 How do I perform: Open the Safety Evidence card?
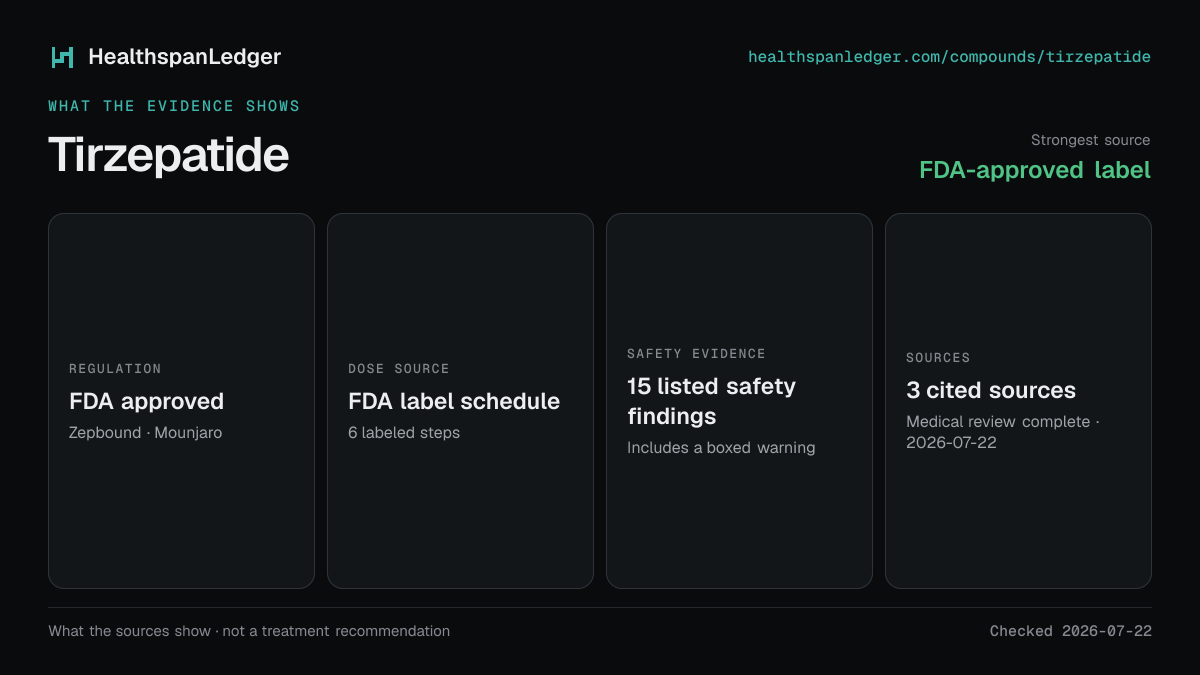pyautogui.click(x=739, y=401)
